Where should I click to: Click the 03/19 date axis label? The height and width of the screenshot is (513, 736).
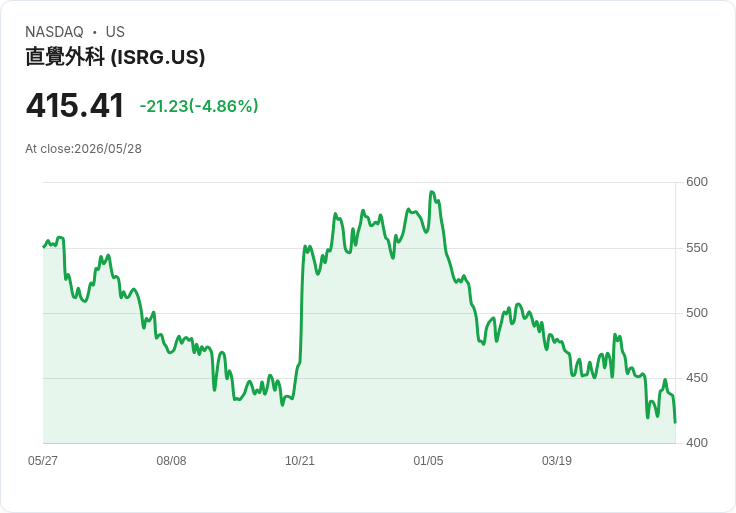click(x=557, y=460)
